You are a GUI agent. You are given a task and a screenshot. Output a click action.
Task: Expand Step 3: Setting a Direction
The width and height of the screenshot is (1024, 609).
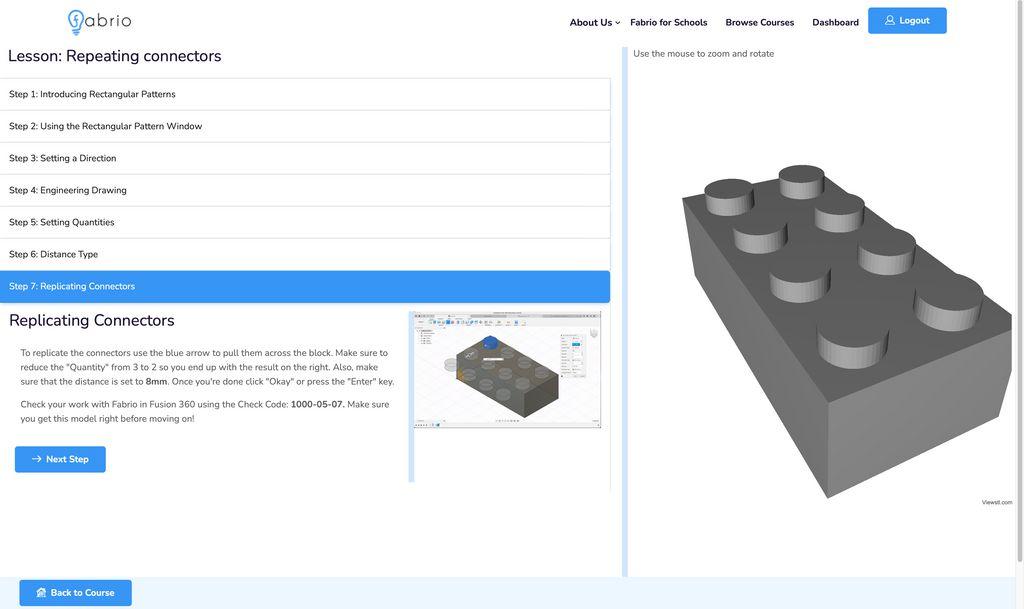[x=305, y=158]
